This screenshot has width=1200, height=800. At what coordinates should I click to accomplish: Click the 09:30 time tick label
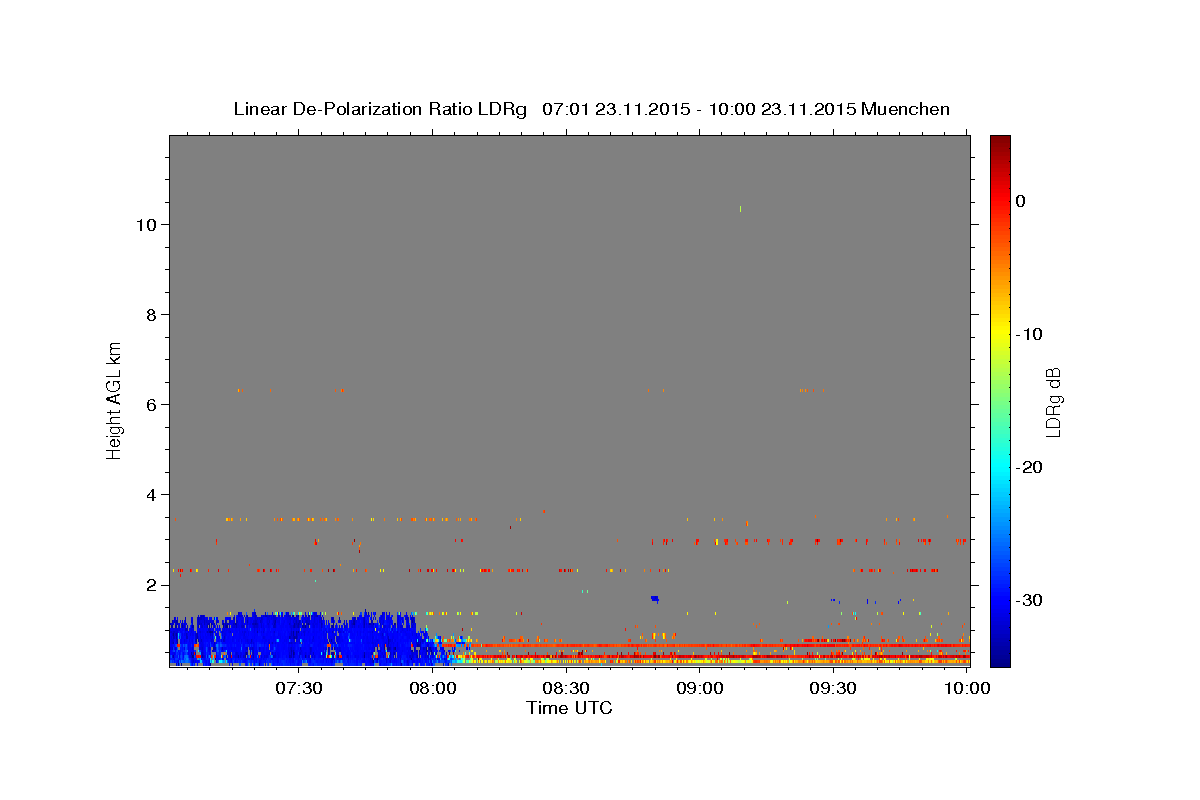click(833, 688)
